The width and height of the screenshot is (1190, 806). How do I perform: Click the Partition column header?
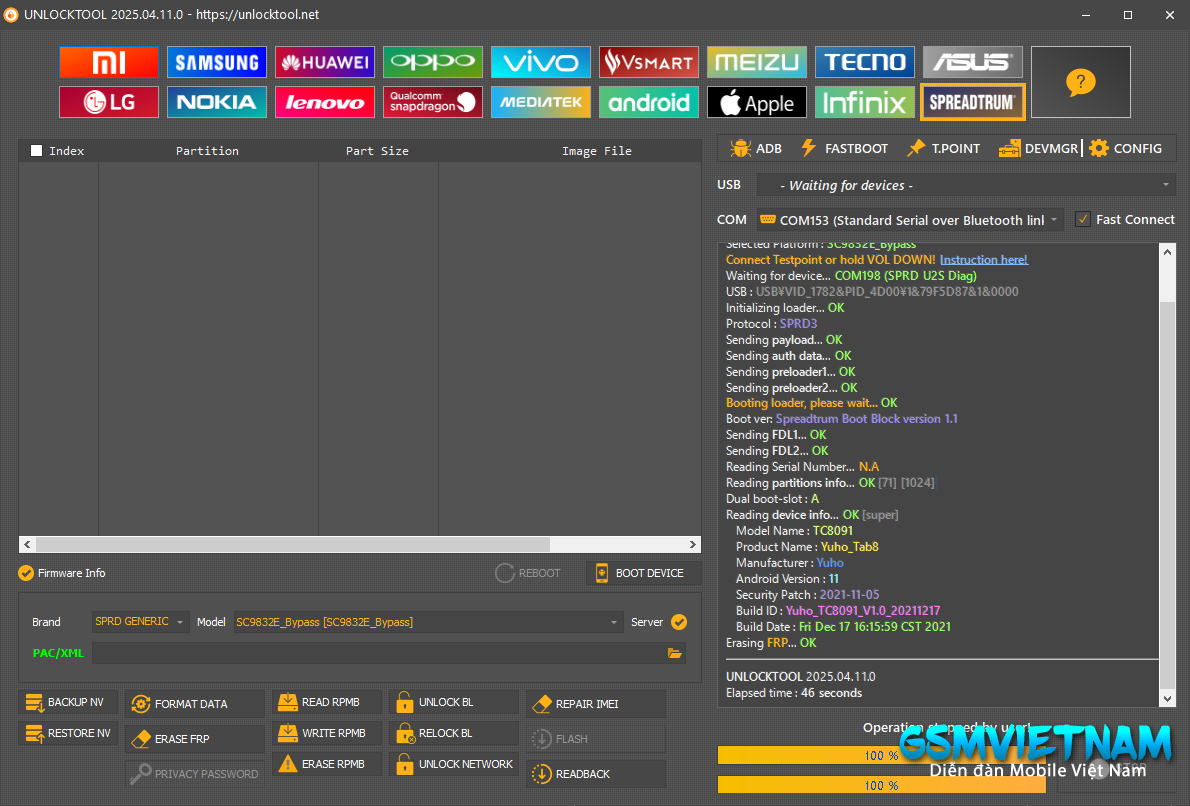point(207,151)
